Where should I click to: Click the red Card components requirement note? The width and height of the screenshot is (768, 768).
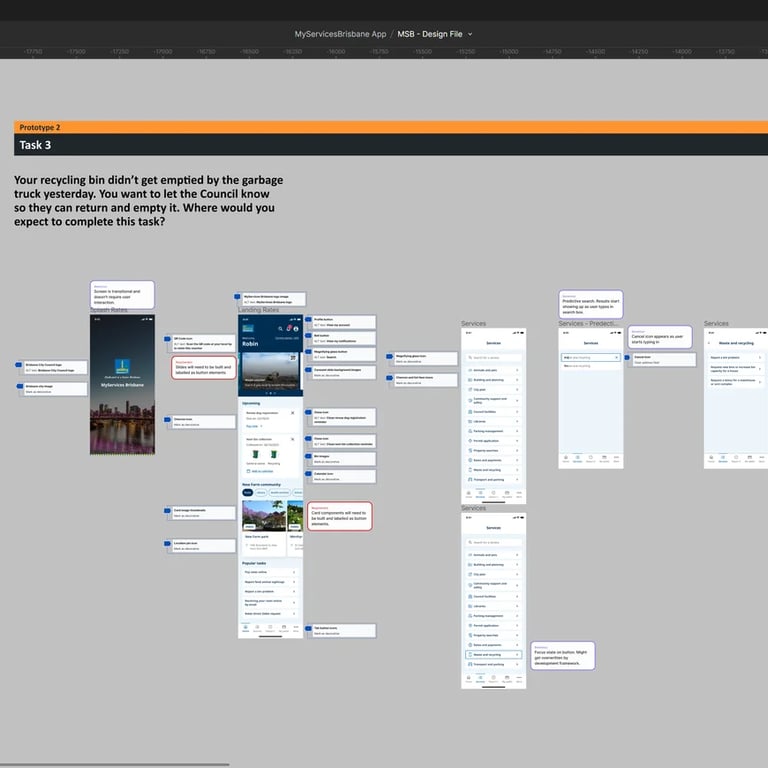click(339, 516)
